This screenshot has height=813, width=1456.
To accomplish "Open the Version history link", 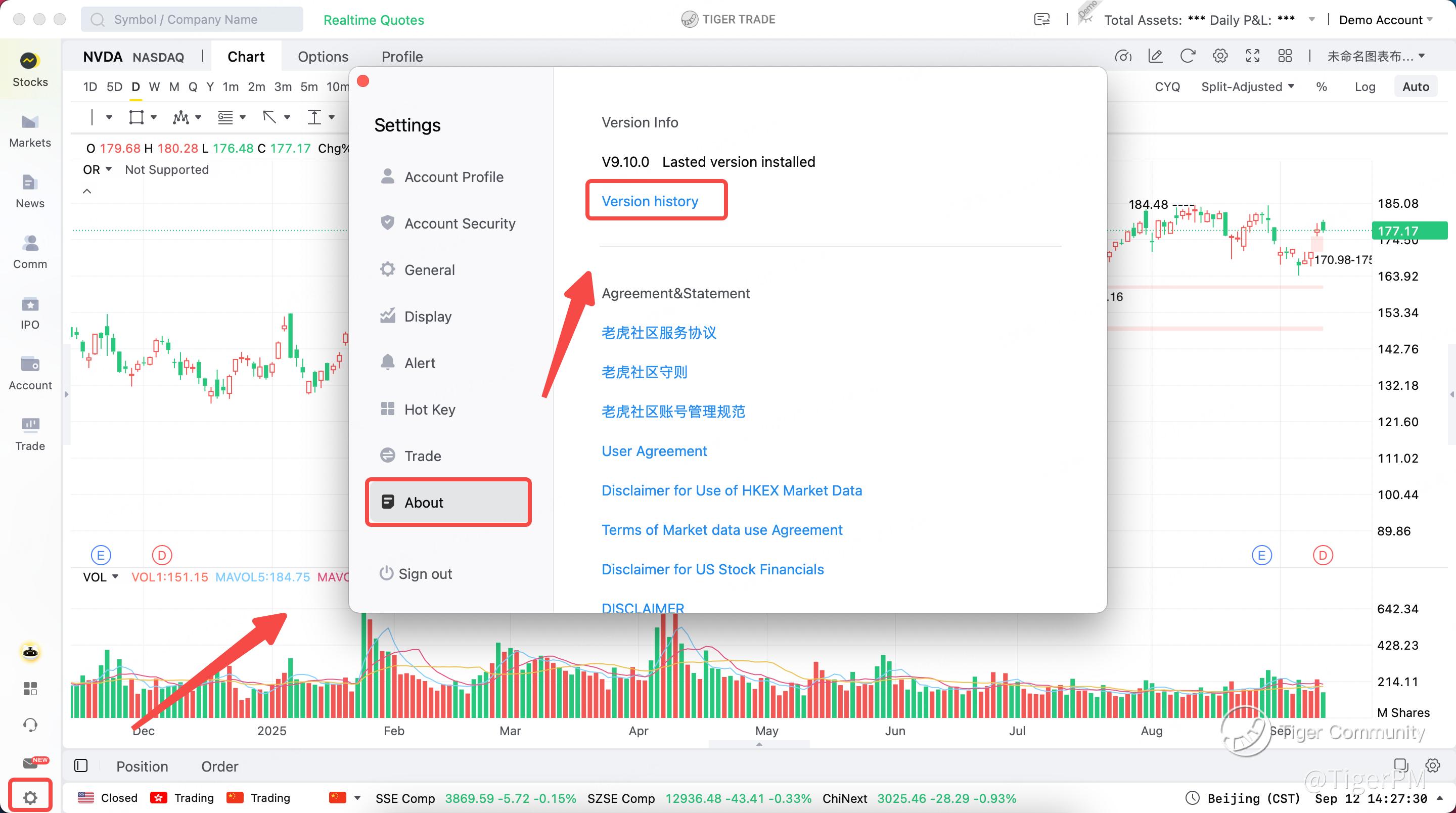I will pyautogui.click(x=650, y=201).
